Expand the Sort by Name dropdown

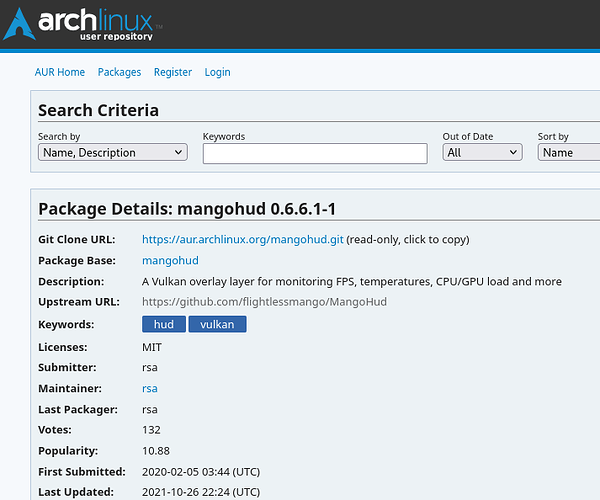click(x=569, y=152)
